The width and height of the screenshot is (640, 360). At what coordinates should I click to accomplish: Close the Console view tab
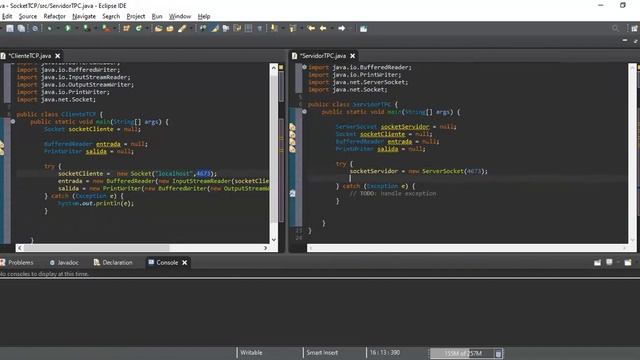pos(184,262)
